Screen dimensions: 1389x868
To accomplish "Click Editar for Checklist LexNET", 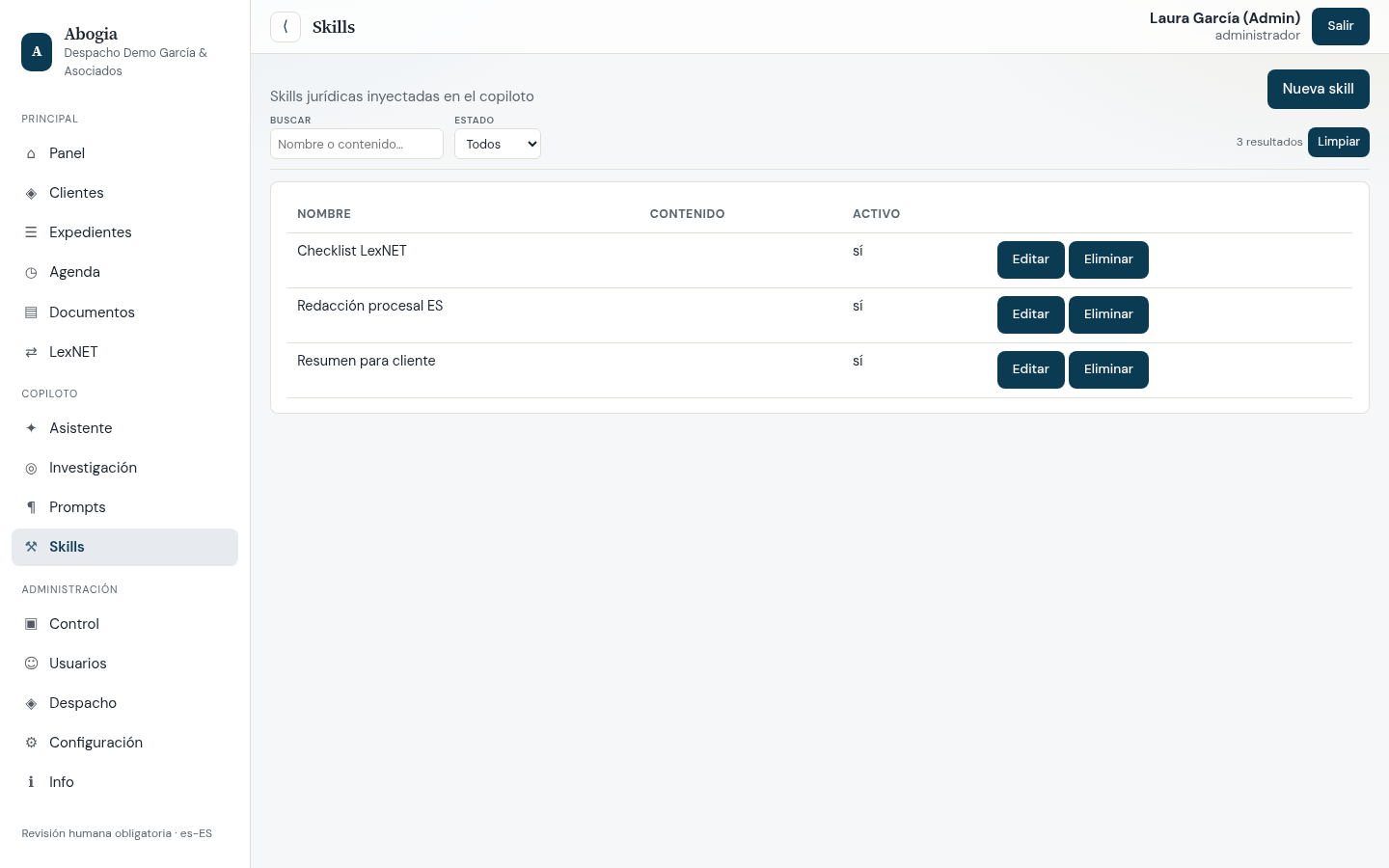I will point(1030,259).
